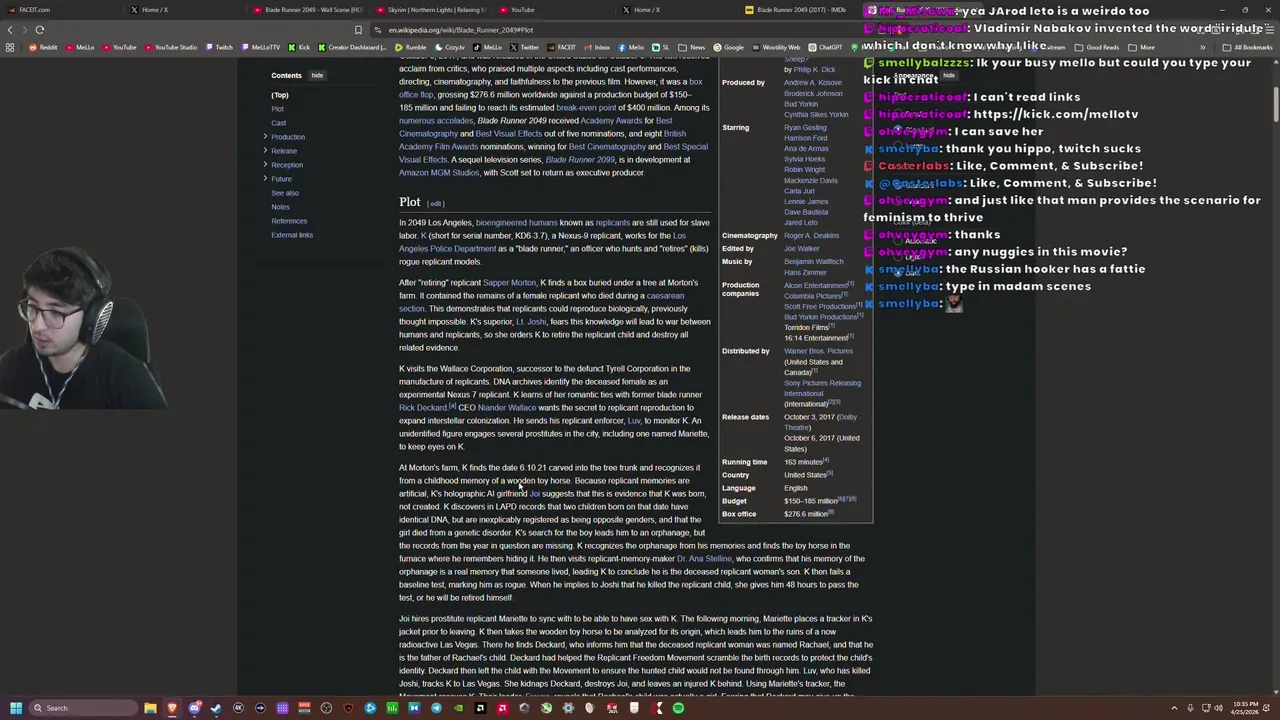Image resolution: width=1280 pixels, height=720 pixels.
Task: Click the edit link beside Plot heading
Action: tap(436, 204)
